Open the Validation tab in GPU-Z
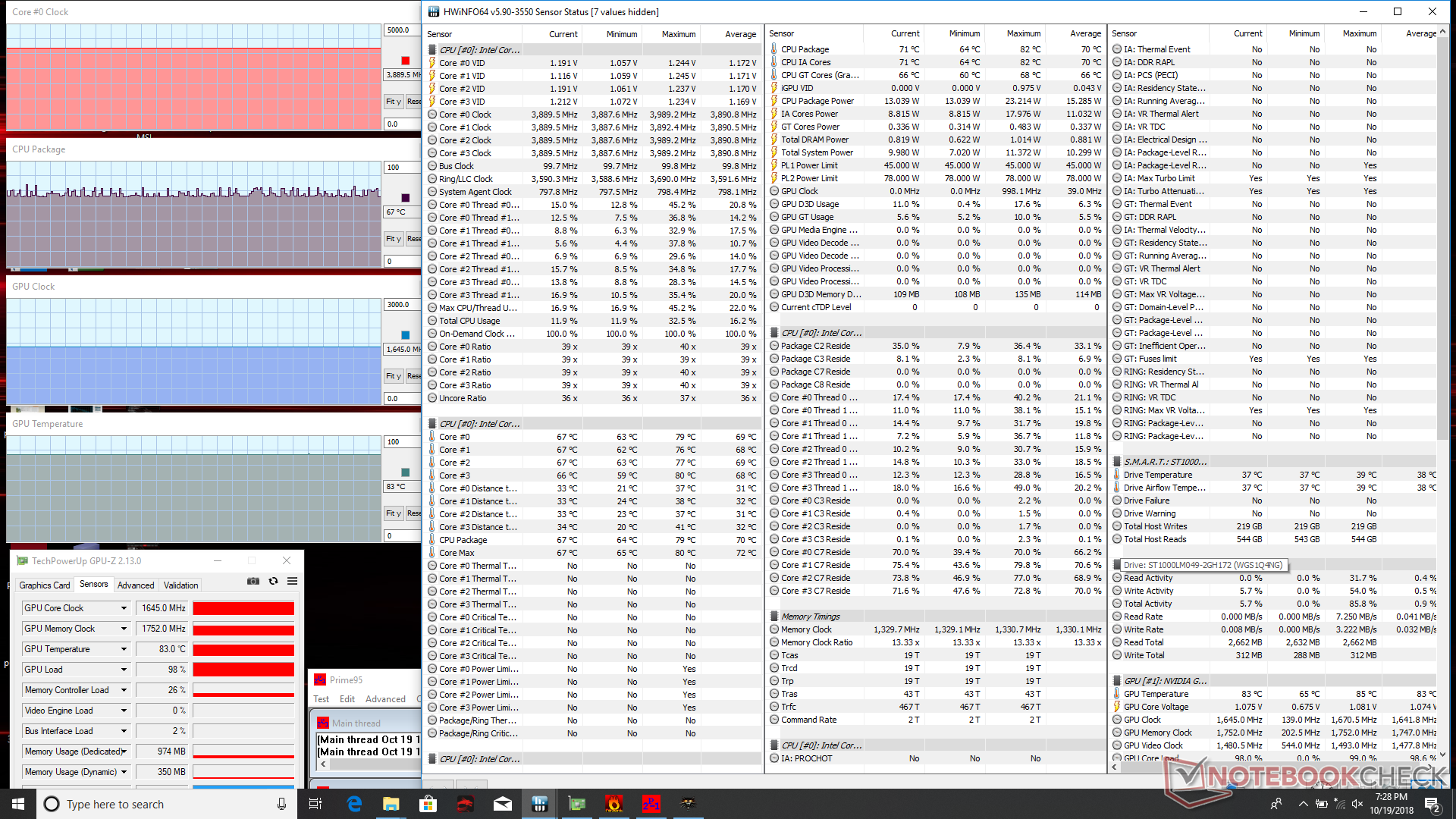 pos(180,585)
